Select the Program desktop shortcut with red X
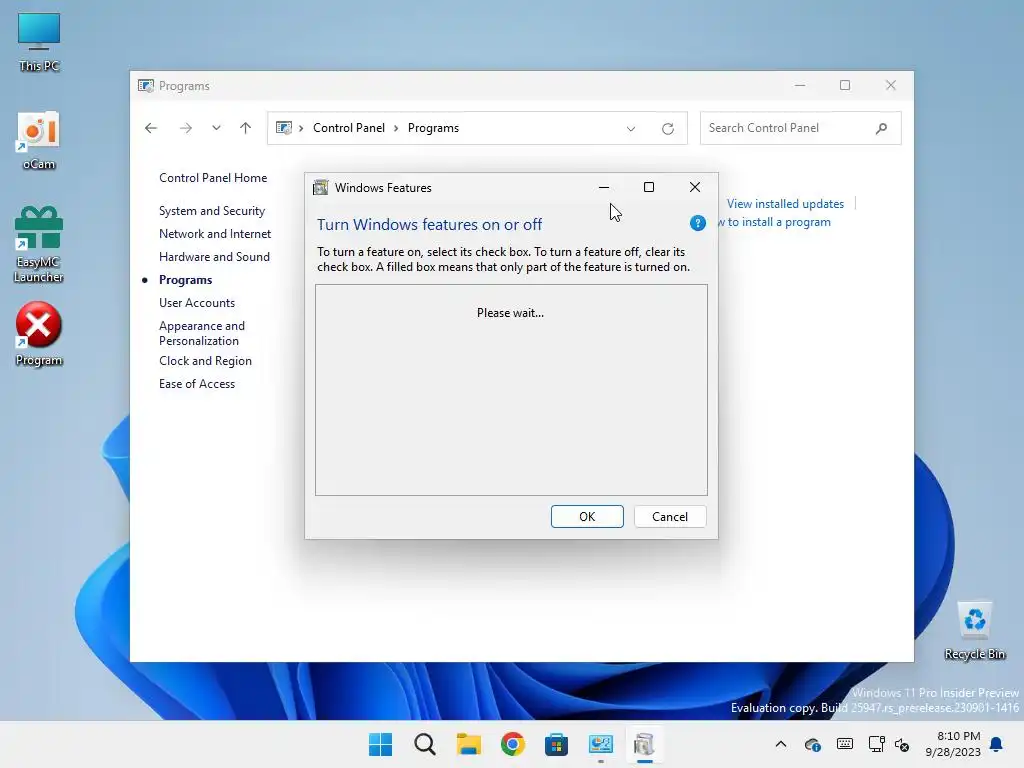The height and width of the screenshot is (768, 1024). pos(39,334)
